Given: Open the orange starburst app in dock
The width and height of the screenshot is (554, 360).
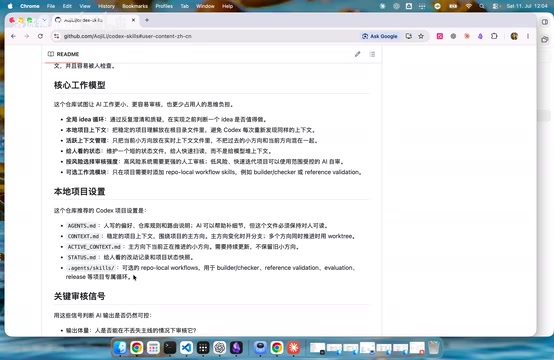Looking at the screenshot, I should 294,348.
